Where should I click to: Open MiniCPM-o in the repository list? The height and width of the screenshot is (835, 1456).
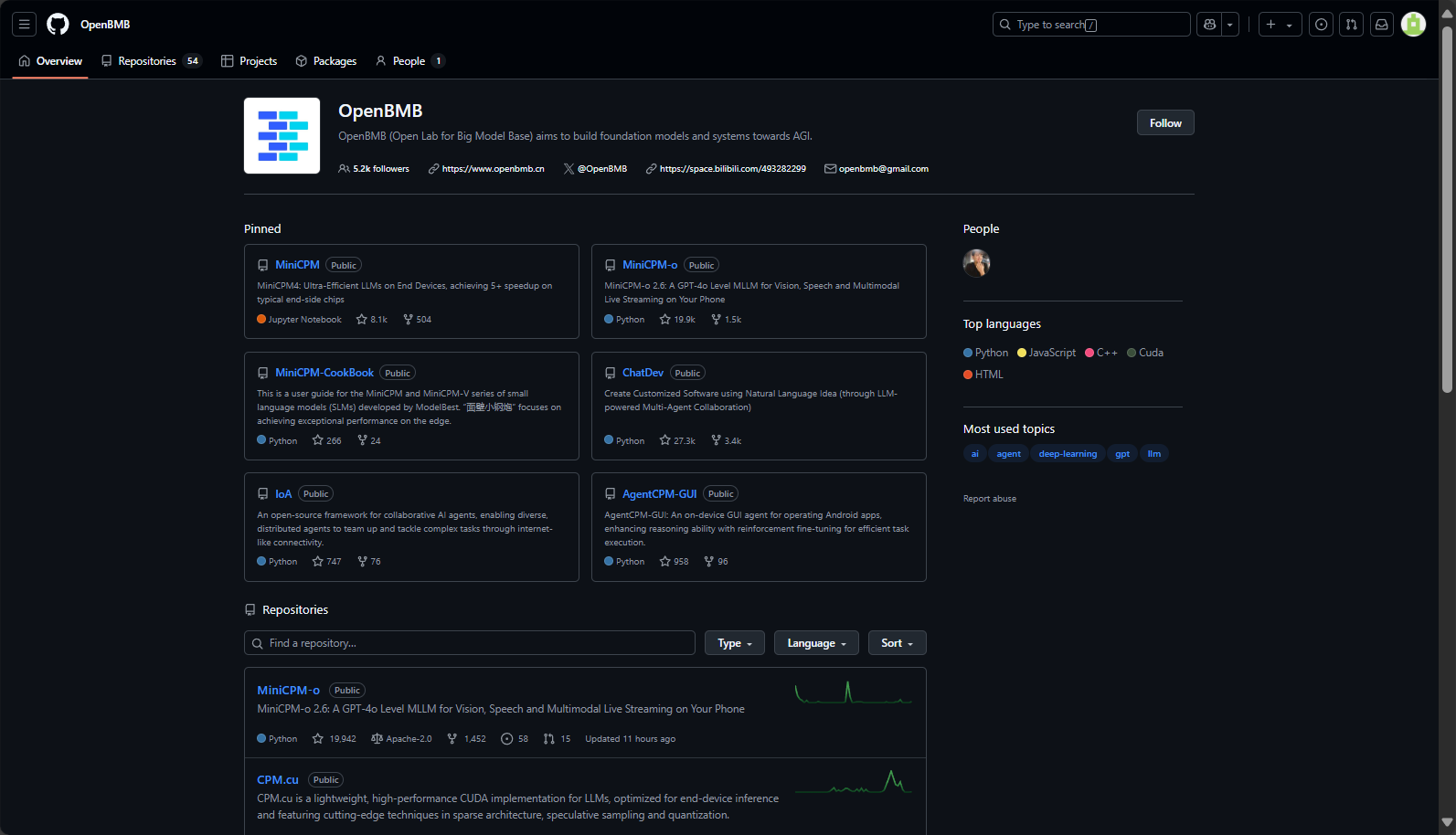(289, 691)
